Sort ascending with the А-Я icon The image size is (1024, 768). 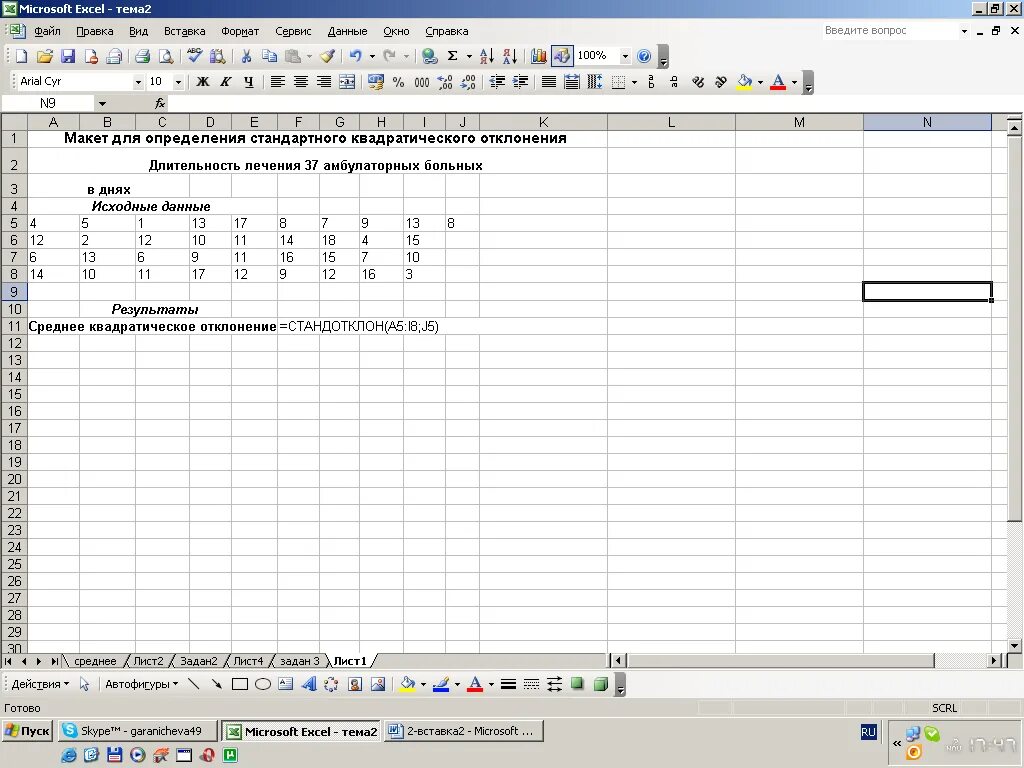tap(487, 56)
